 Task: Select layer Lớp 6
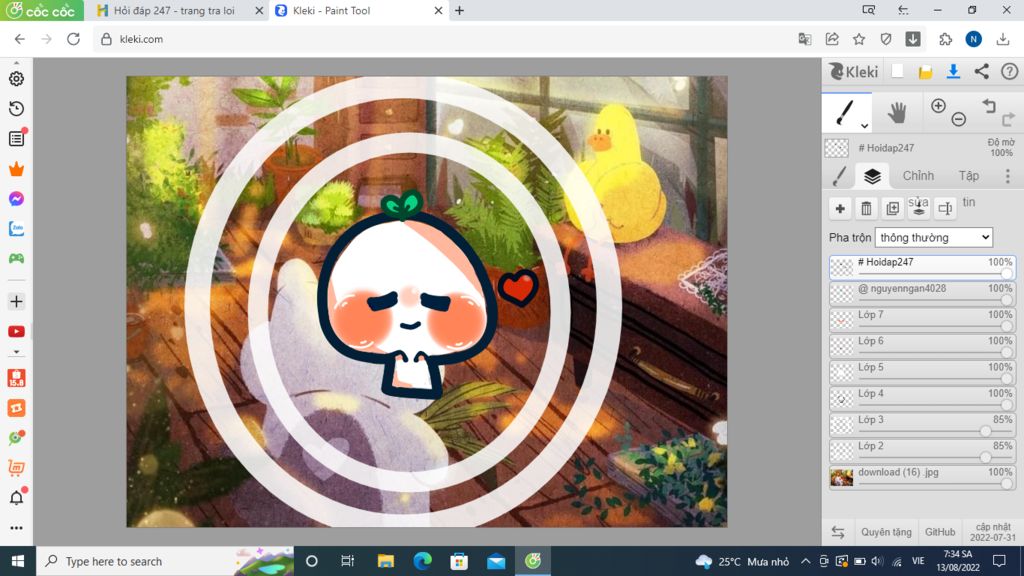(x=922, y=345)
